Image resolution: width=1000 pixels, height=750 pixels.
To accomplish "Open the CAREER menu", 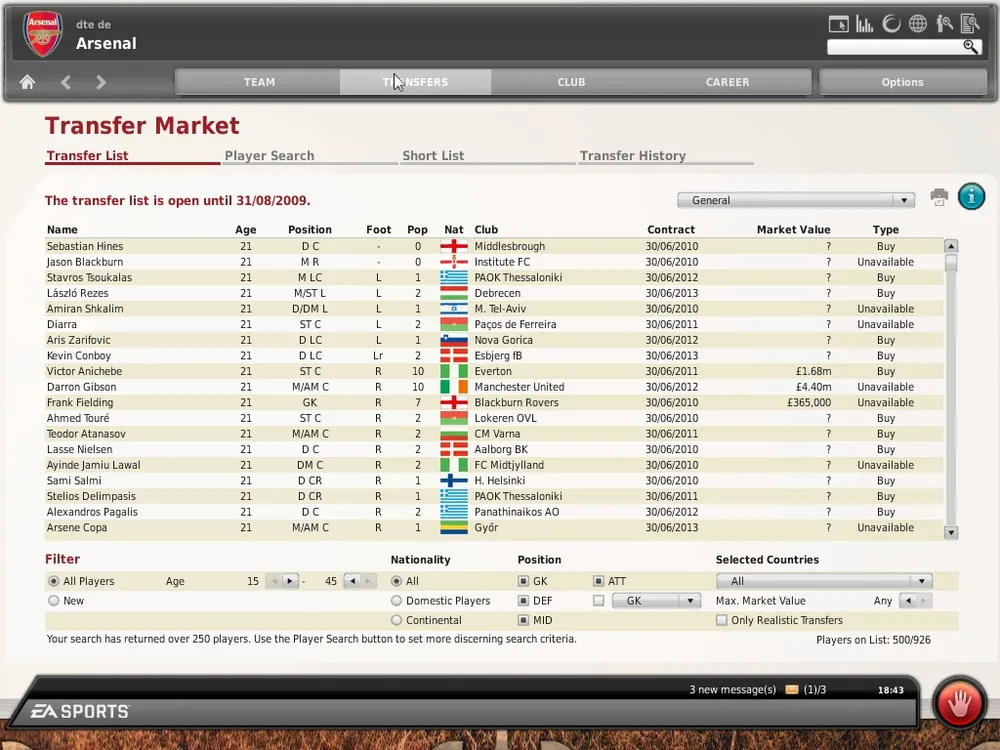I will tap(727, 82).
